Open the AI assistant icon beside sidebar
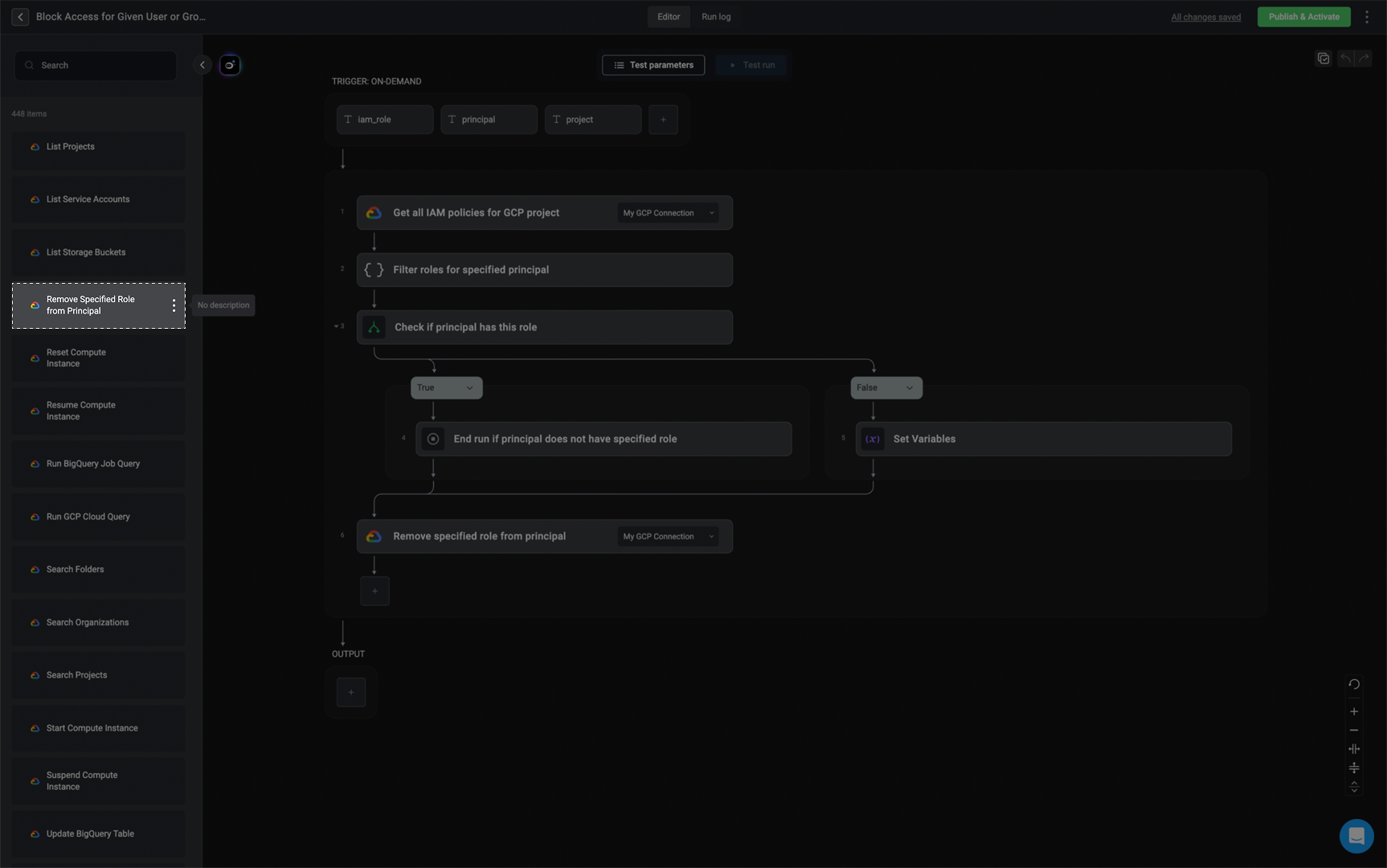The height and width of the screenshot is (868, 1387). [230, 65]
